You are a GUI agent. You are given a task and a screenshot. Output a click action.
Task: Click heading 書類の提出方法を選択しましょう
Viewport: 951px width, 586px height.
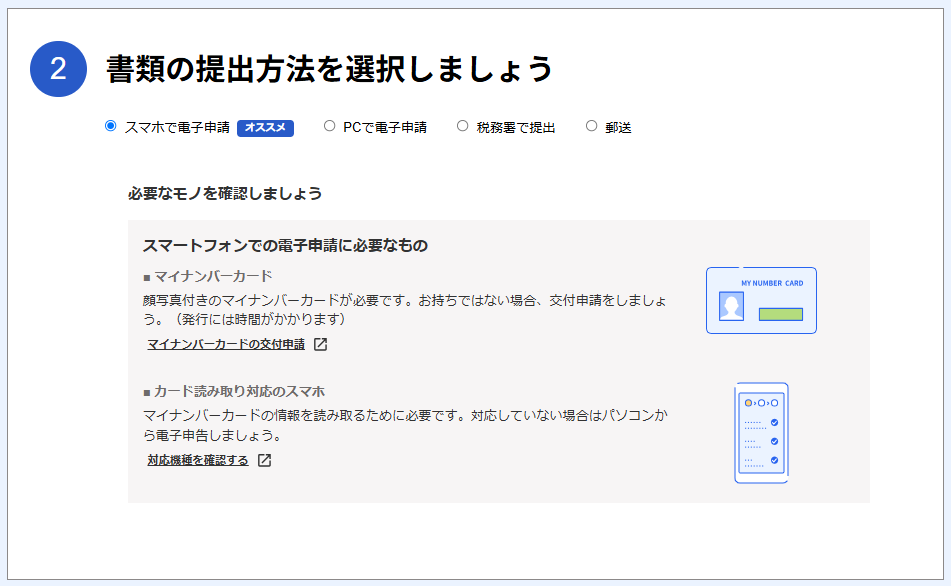(x=329, y=69)
